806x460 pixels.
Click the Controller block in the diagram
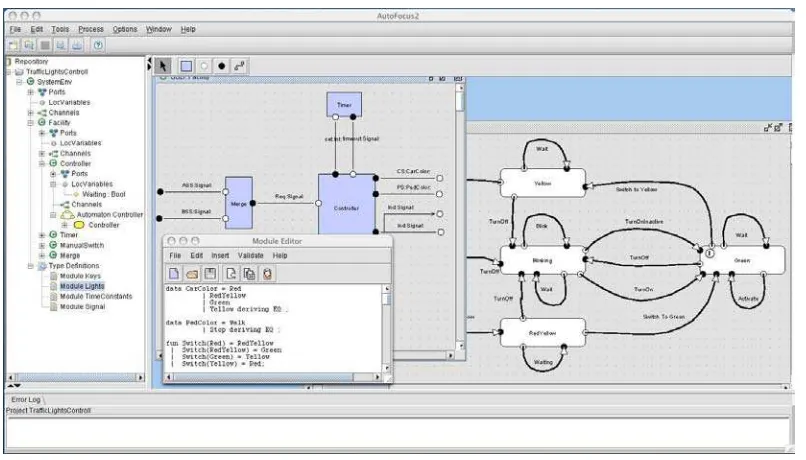click(346, 204)
